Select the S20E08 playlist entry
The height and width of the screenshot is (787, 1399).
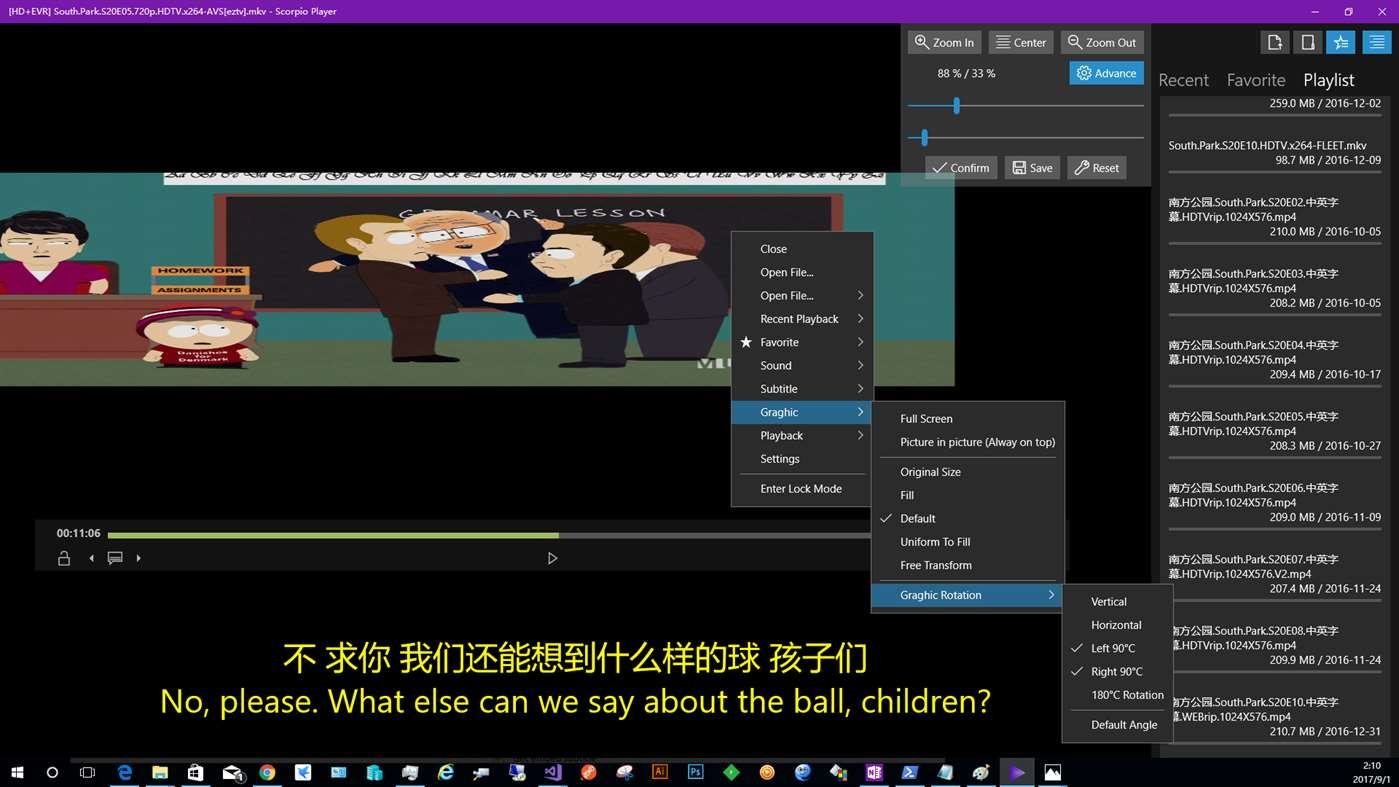point(1274,645)
